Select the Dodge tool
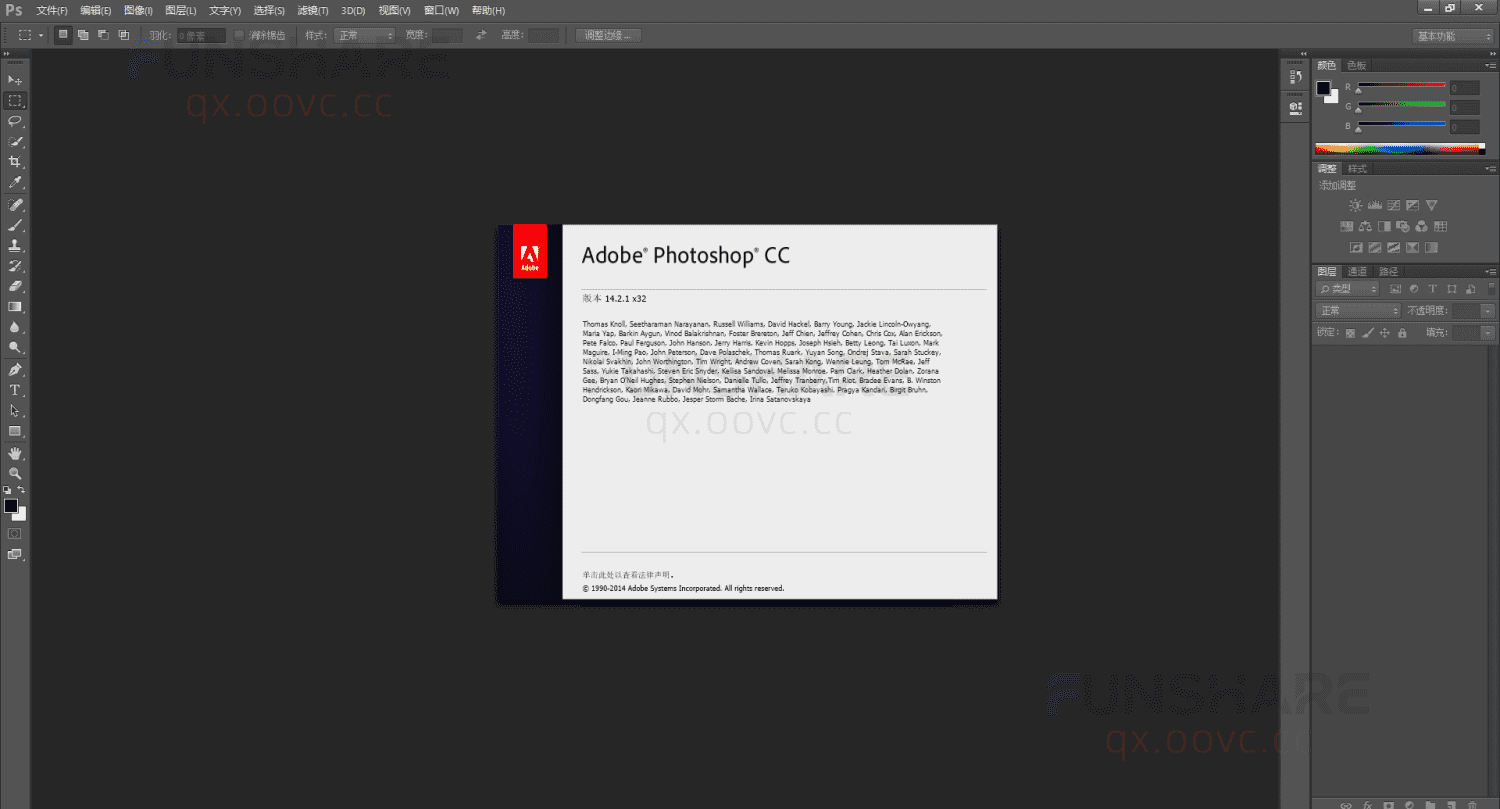Image resolution: width=1500 pixels, height=809 pixels. coord(15,348)
